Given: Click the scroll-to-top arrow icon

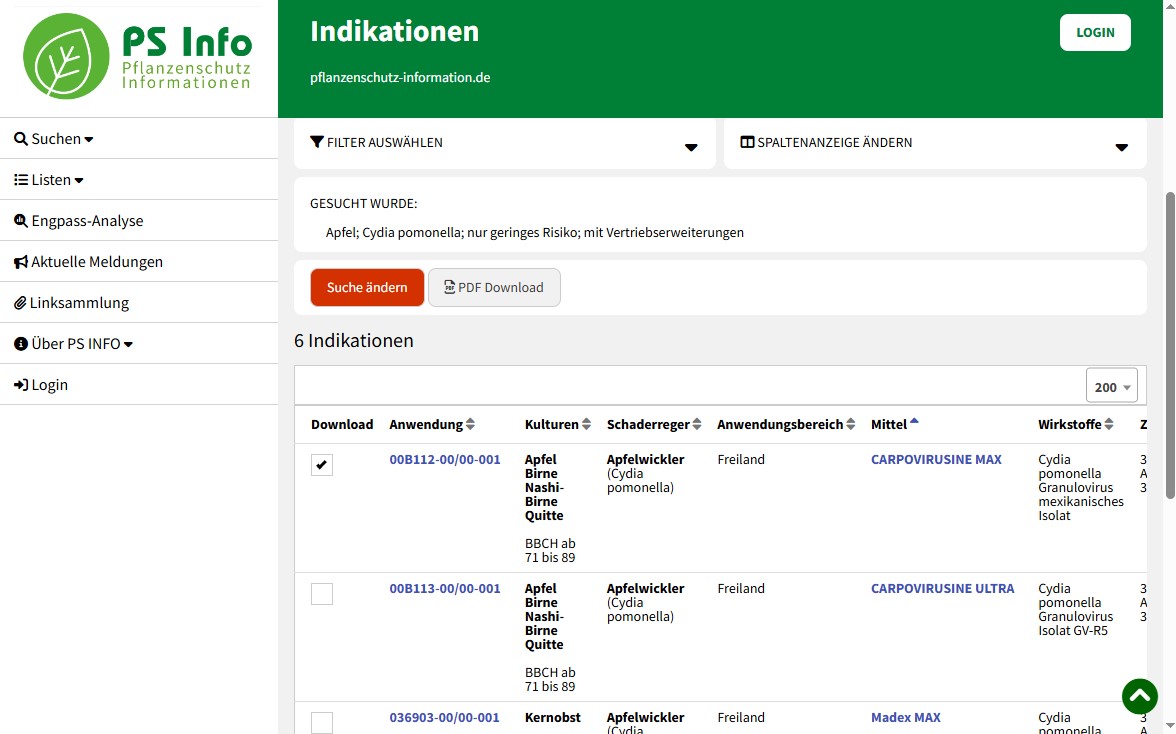Looking at the screenshot, I should pyautogui.click(x=1139, y=696).
